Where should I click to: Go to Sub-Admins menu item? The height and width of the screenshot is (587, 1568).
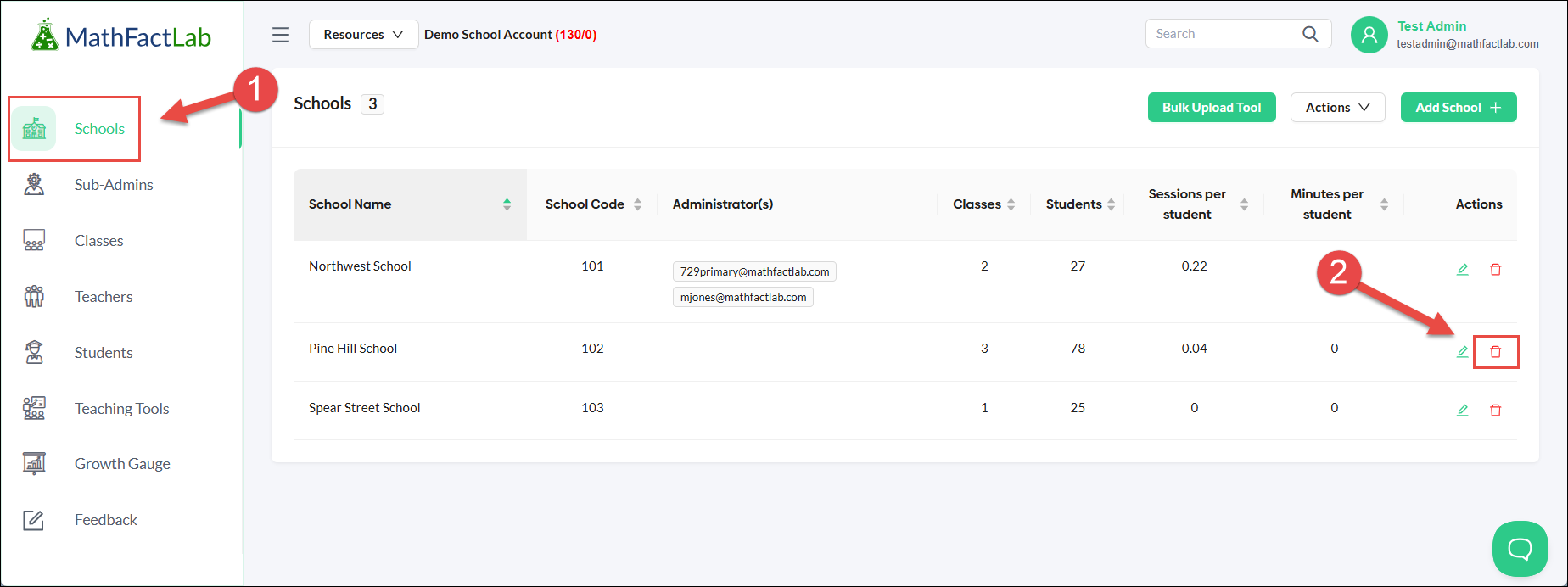click(x=114, y=184)
